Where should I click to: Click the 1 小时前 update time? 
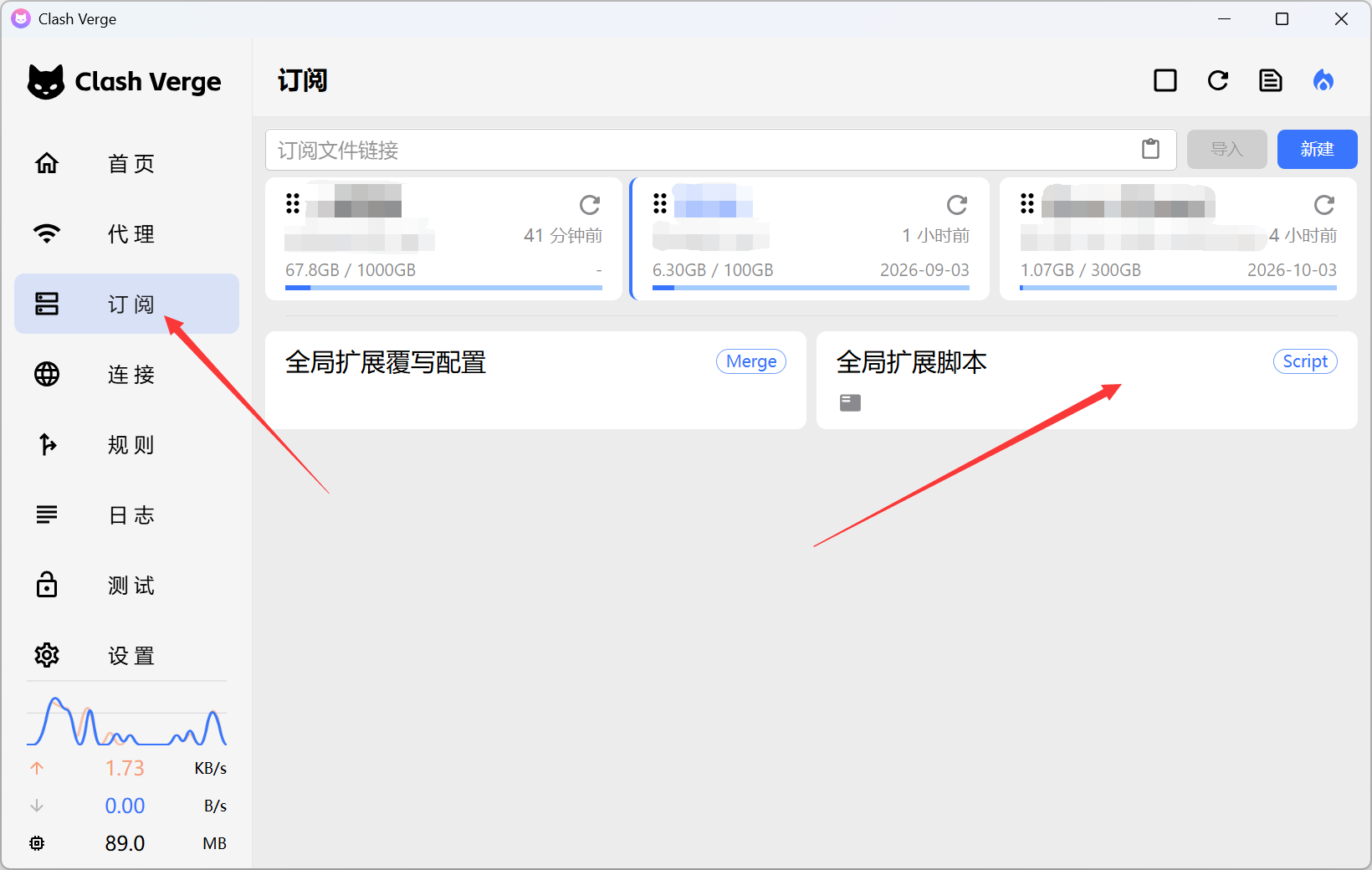935,236
